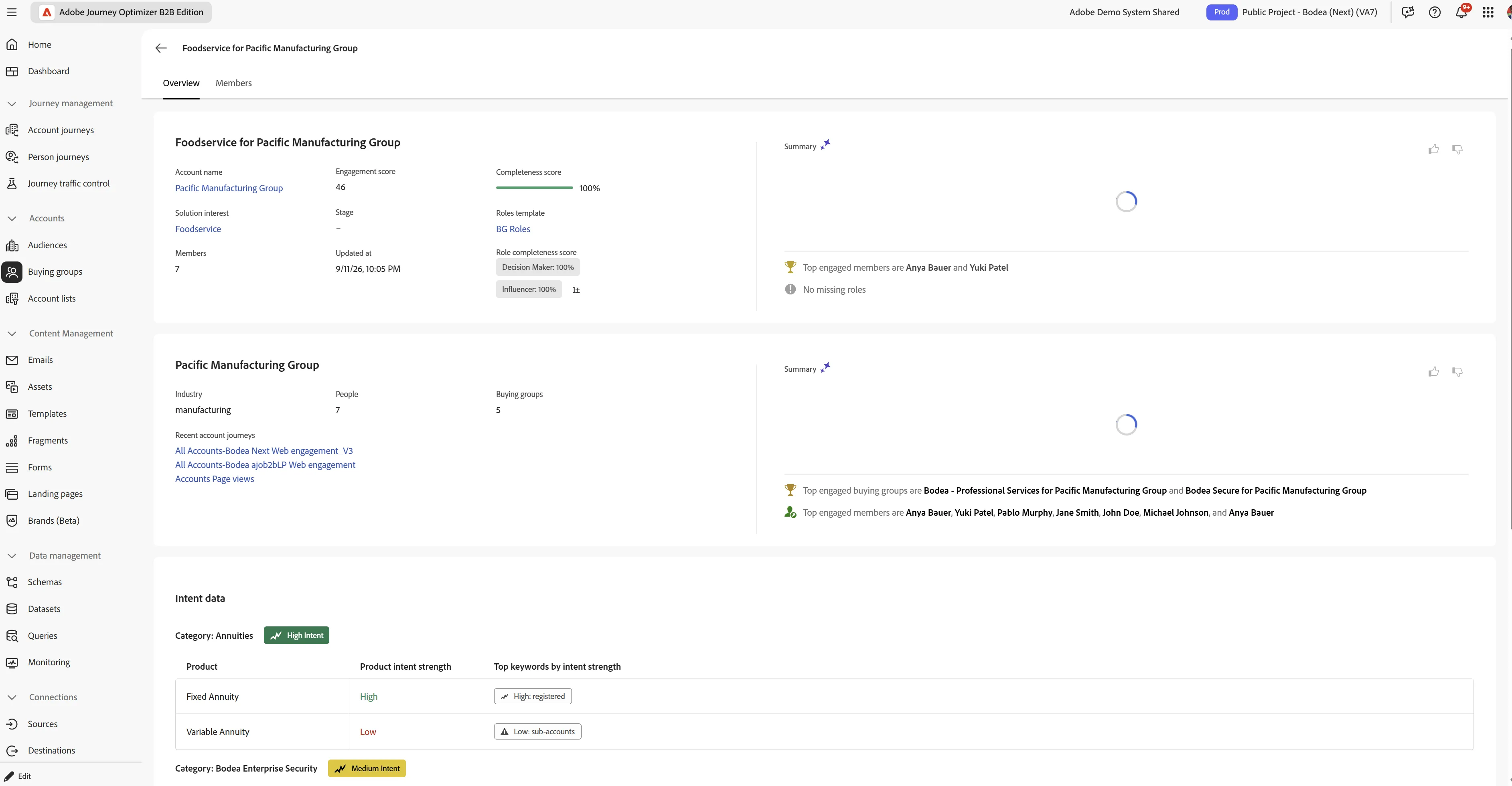Open the Accounts Page views journey link
The width and height of the screenshot is (1512, 786).
[x=214, y=479]
